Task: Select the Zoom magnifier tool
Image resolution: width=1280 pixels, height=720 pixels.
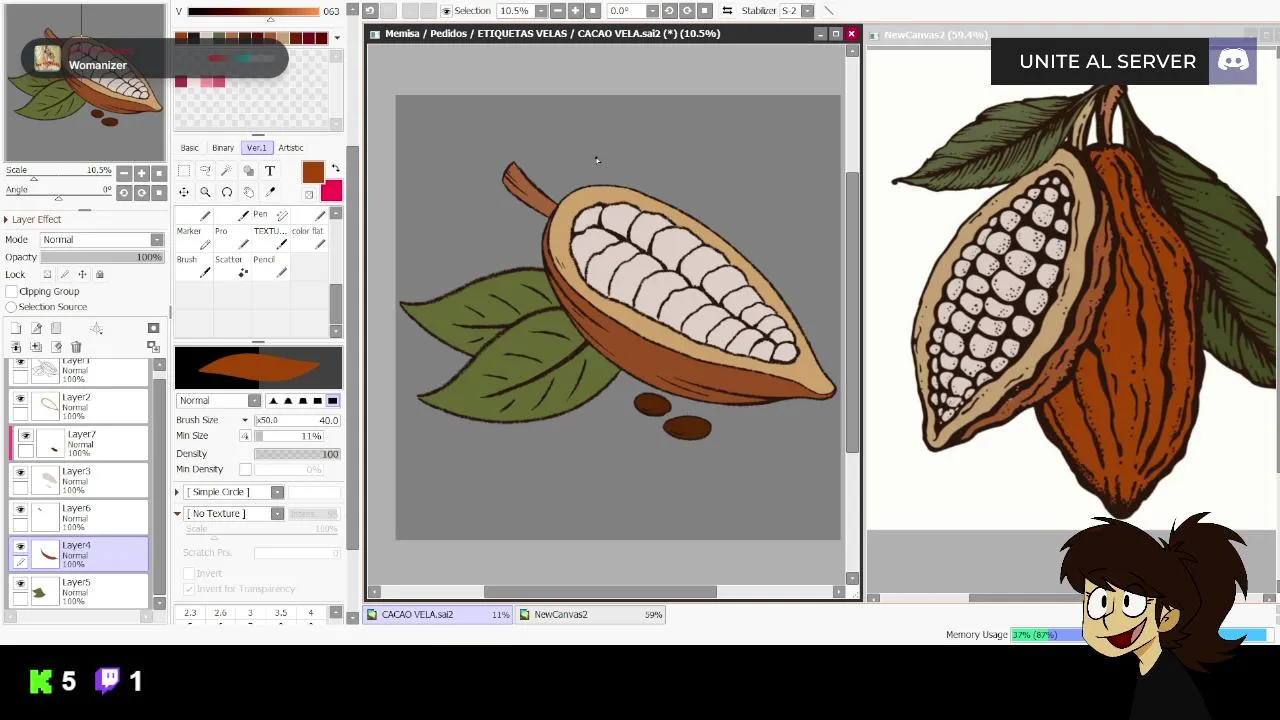Action: point(205,192)
